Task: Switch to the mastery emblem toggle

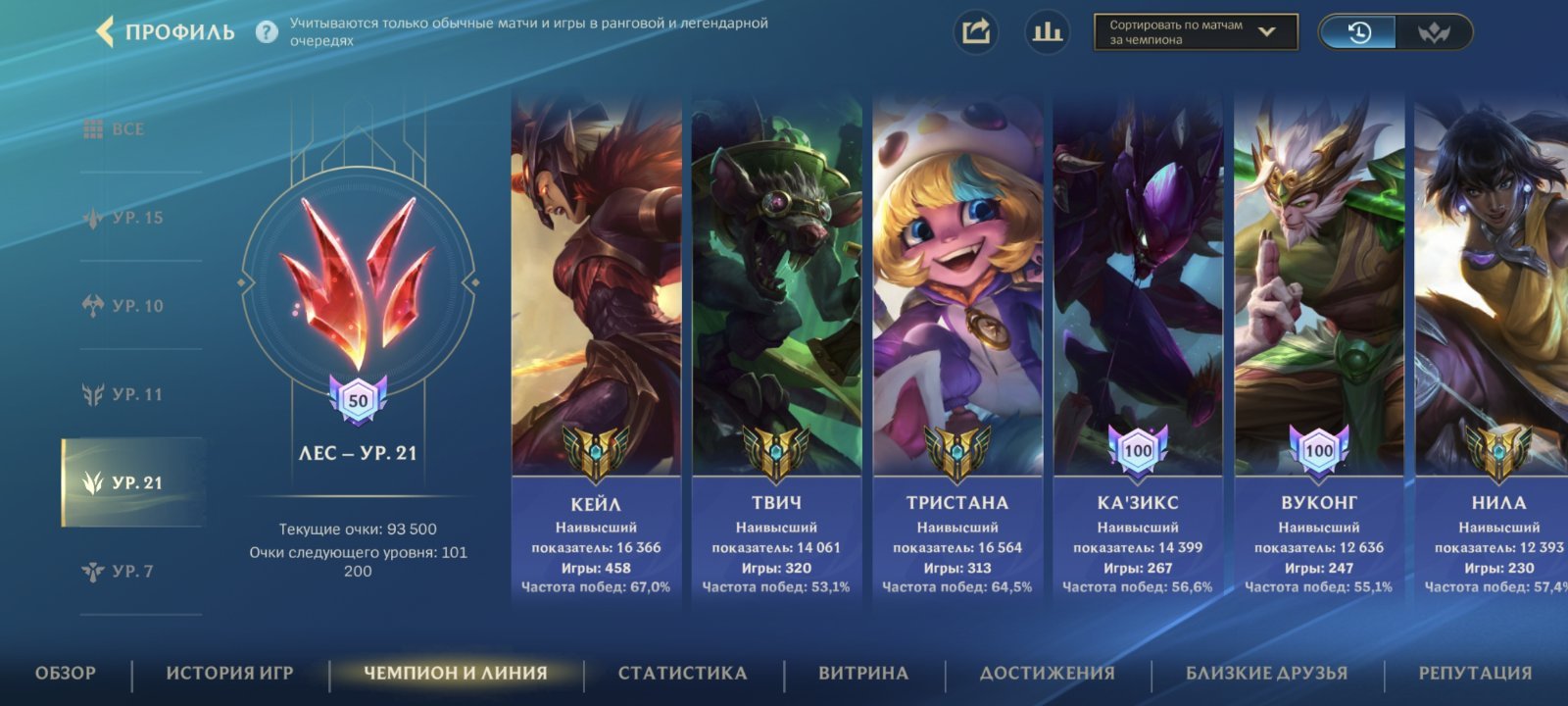Action: (1434, 32)
